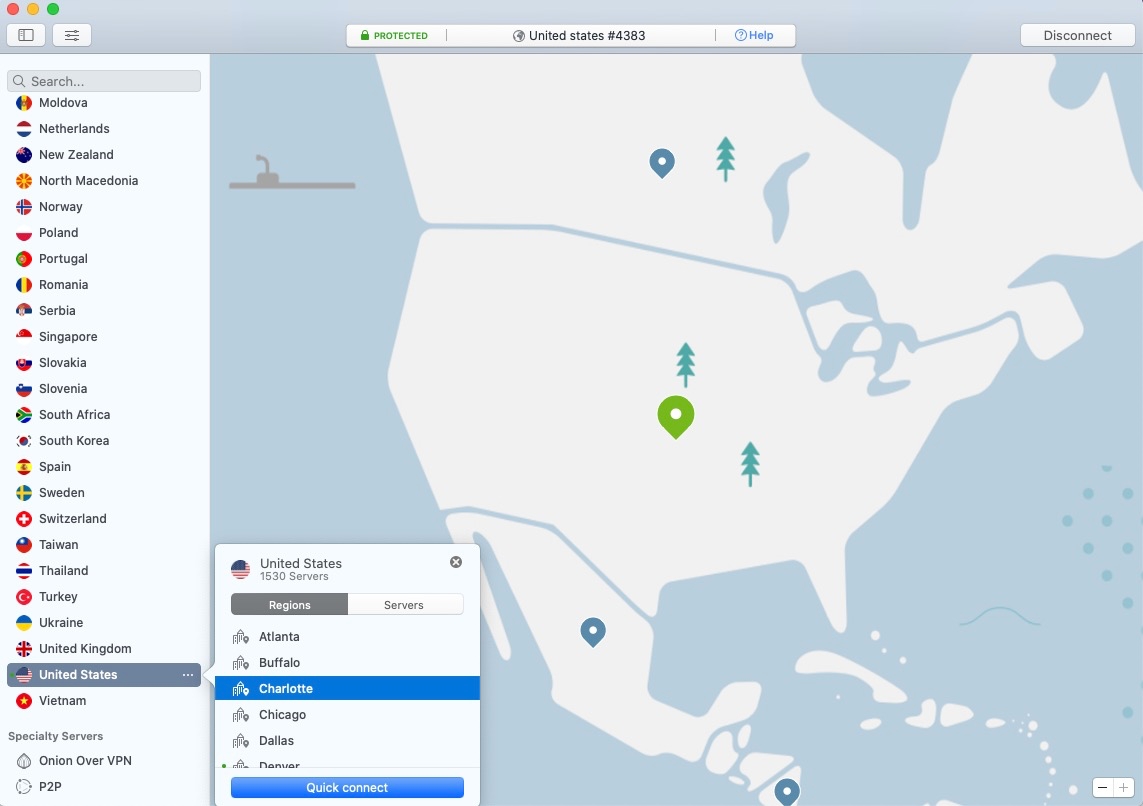Click the Switzerland flag icon

coord(24,519)
